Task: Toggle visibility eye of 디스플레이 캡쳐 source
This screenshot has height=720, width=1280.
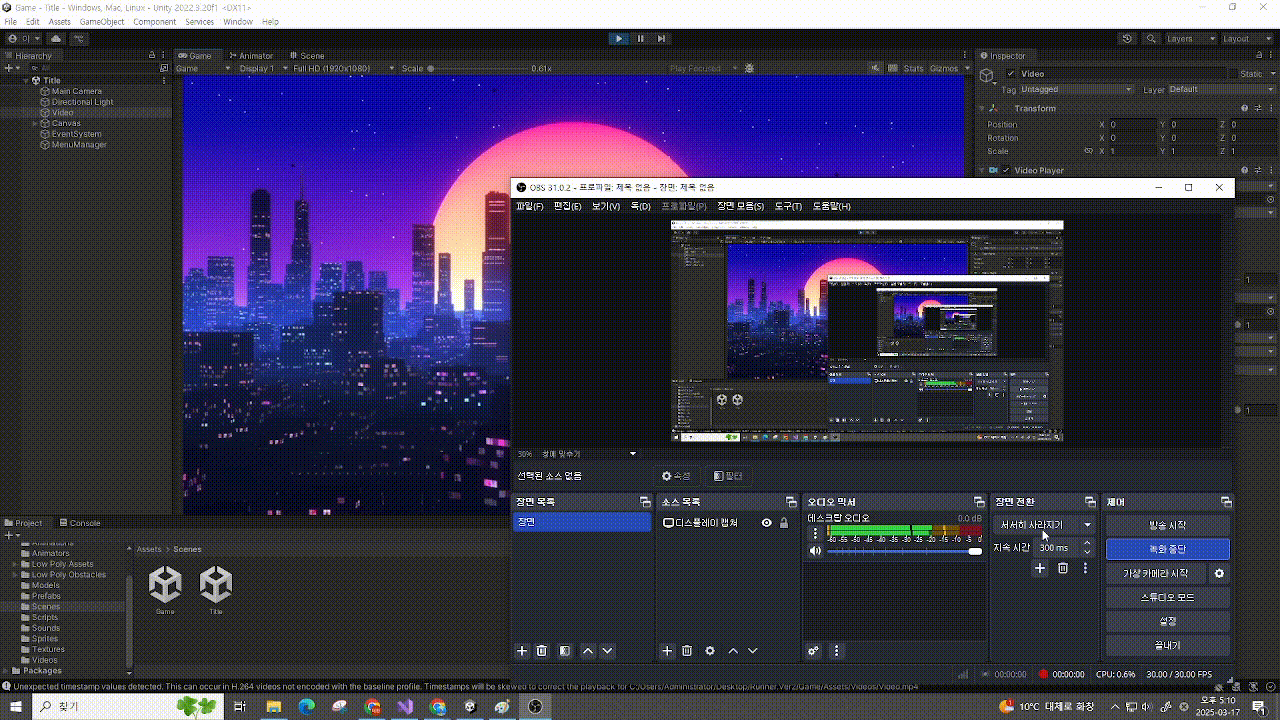Action: pos(767,523)
